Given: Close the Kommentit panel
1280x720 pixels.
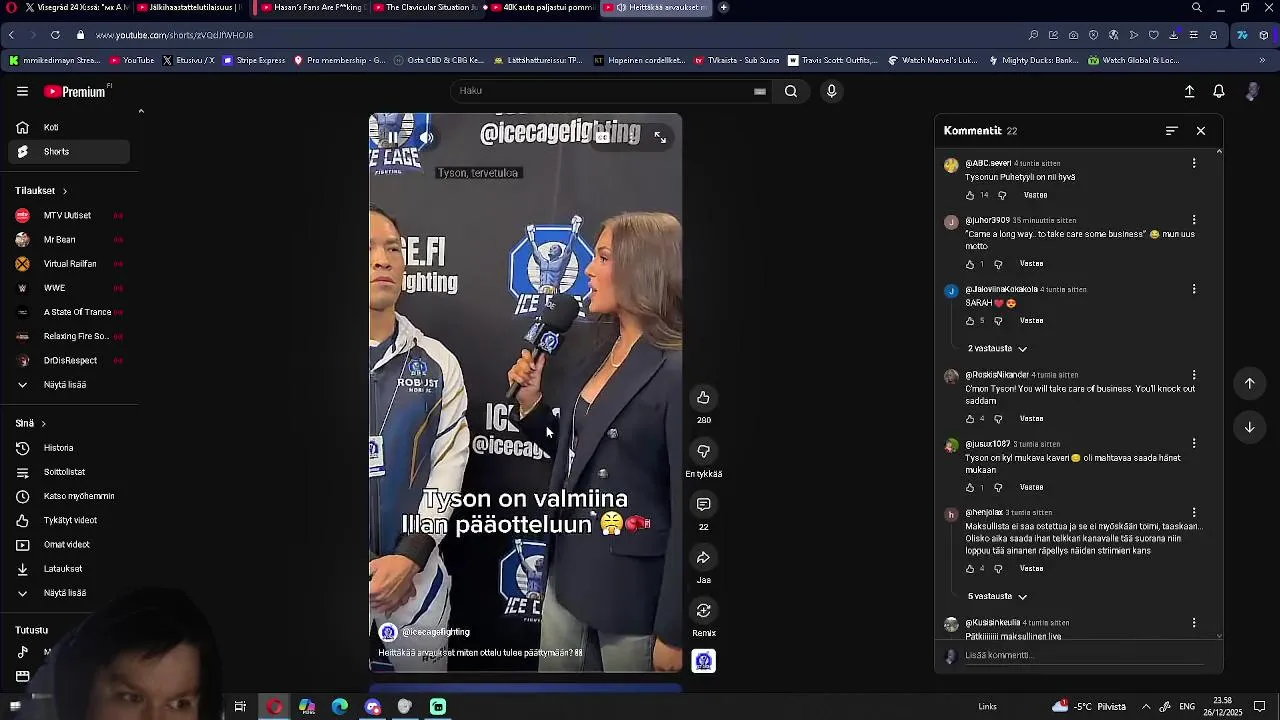Looking at the screenshot, I should (1201, 131).
